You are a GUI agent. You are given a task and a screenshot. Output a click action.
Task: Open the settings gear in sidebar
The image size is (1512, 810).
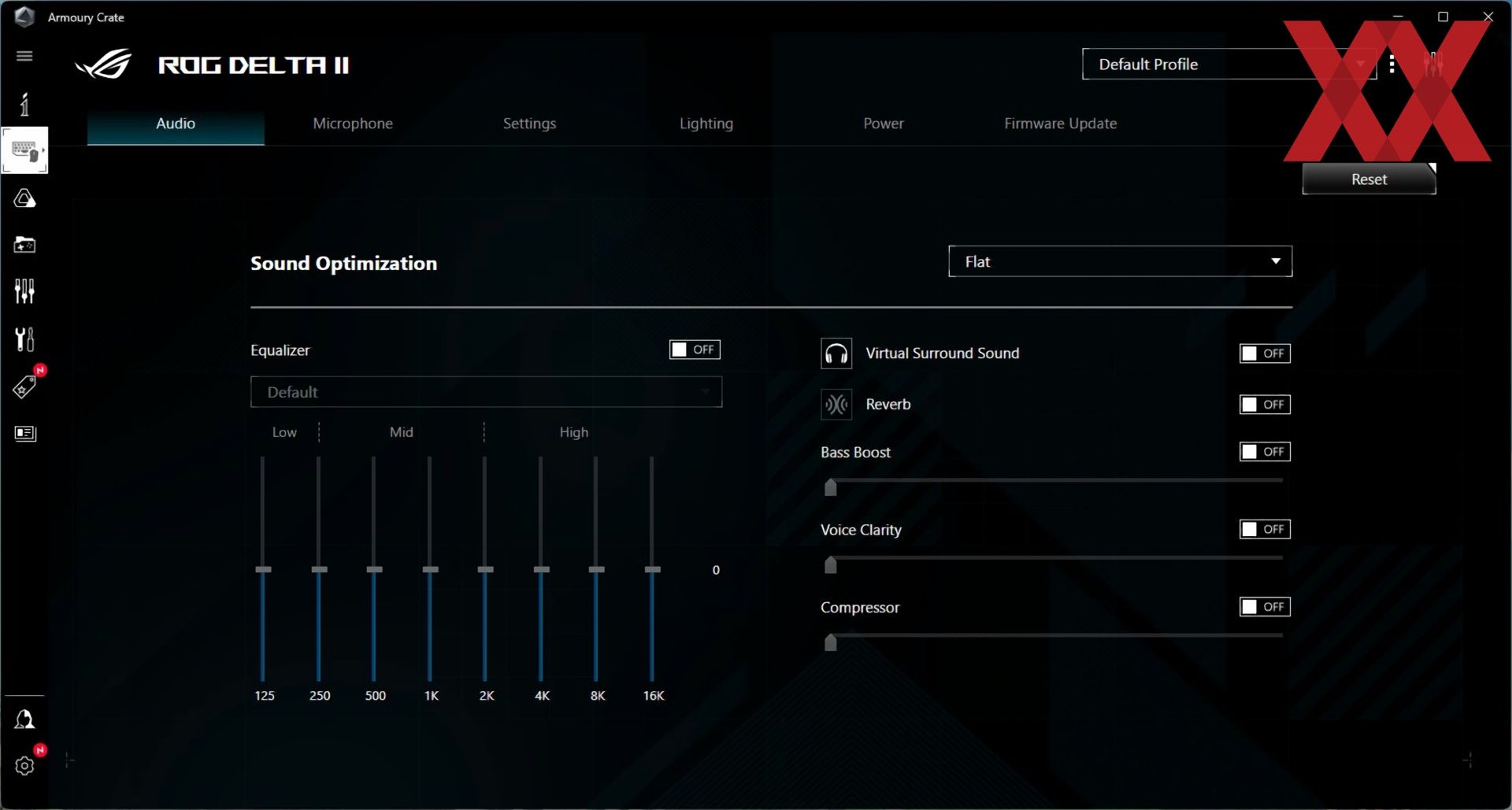click(24, 766)
